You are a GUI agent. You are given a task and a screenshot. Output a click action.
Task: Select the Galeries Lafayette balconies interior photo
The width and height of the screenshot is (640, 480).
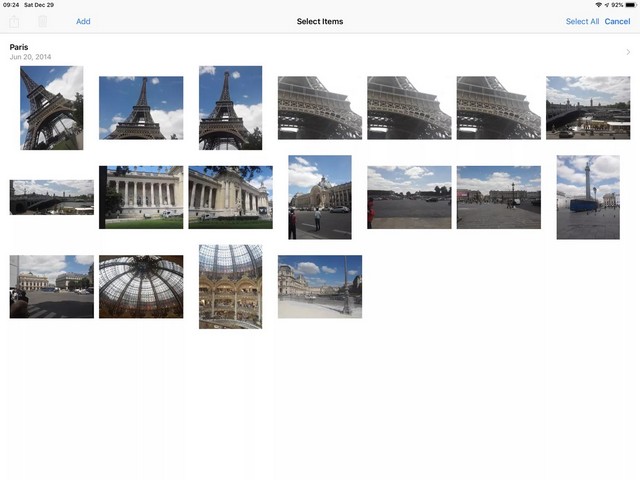tap(231, 287)
